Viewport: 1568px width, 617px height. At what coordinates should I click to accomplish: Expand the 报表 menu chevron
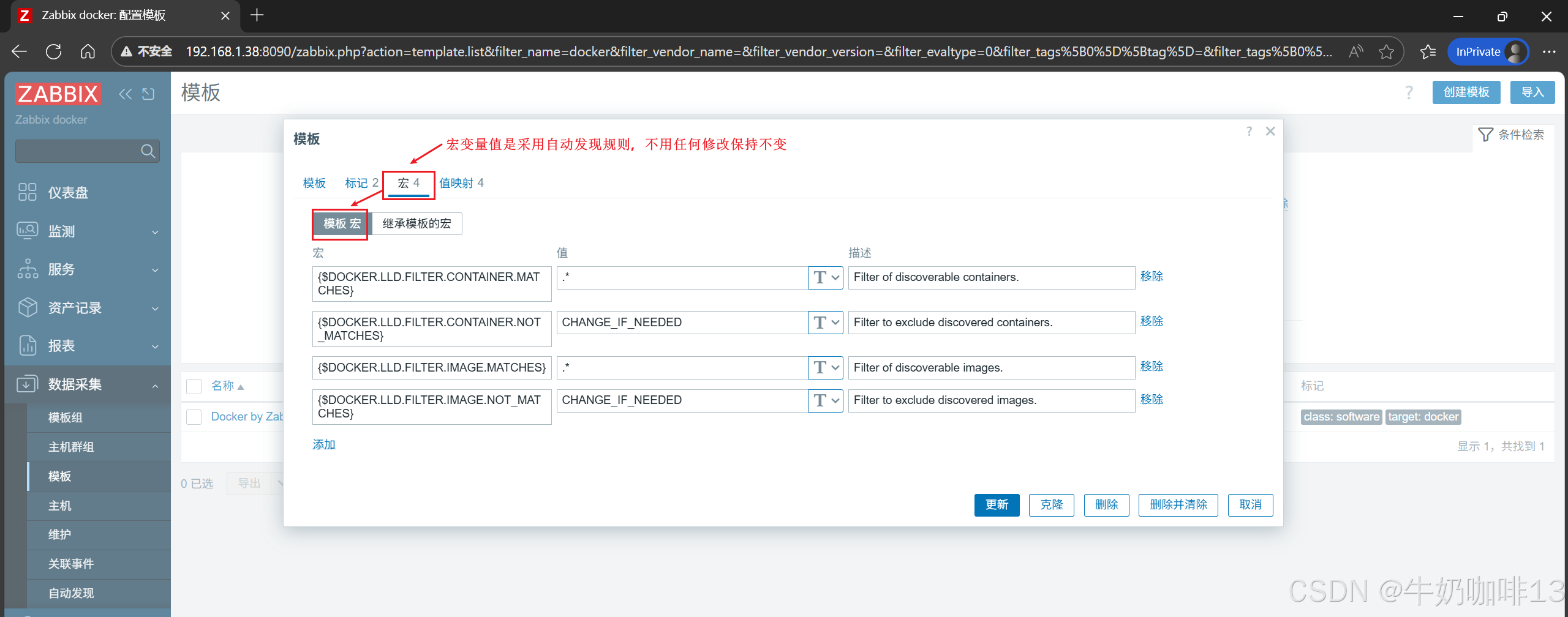[x=155, y=346]
